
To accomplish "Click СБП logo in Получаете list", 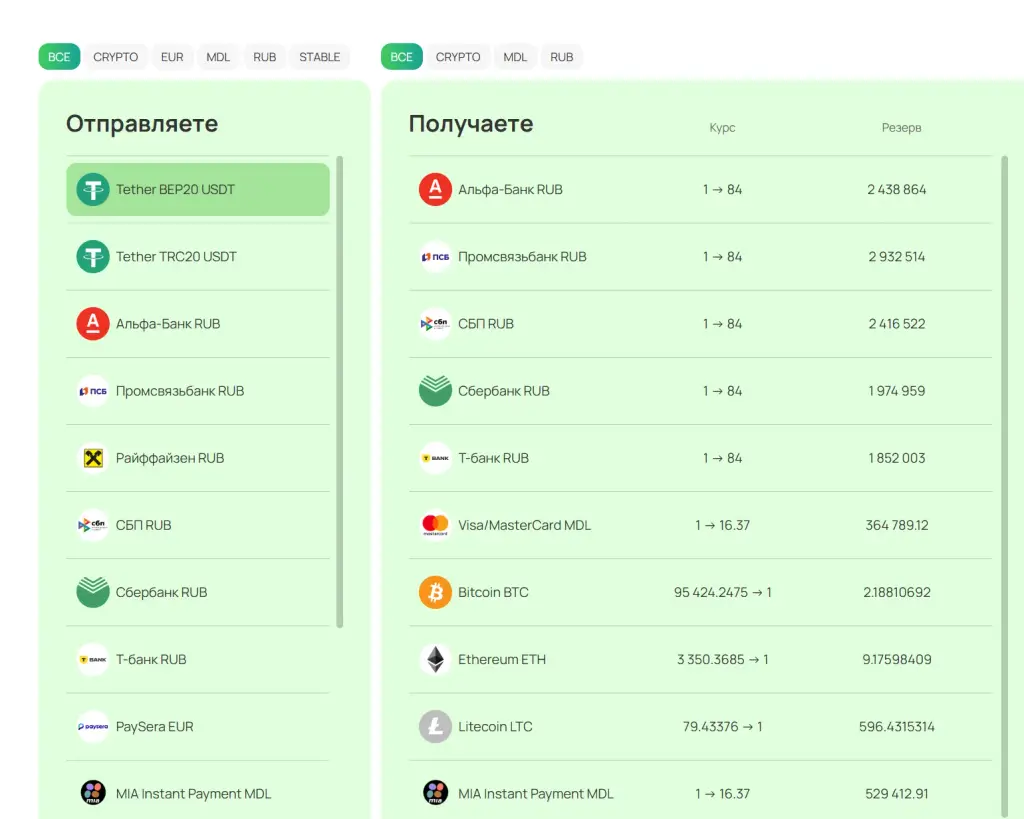I will 435,324.
